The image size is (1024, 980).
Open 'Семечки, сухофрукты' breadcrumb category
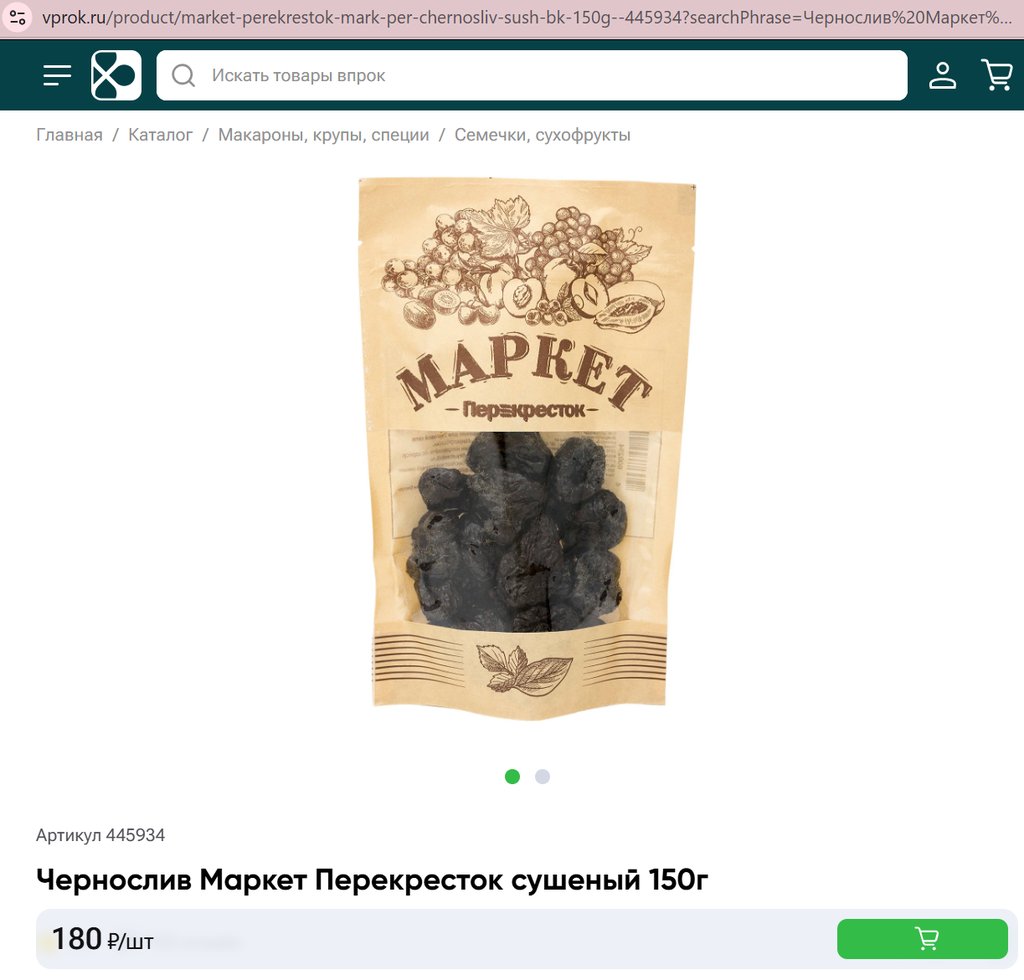[x=542, y=134]
